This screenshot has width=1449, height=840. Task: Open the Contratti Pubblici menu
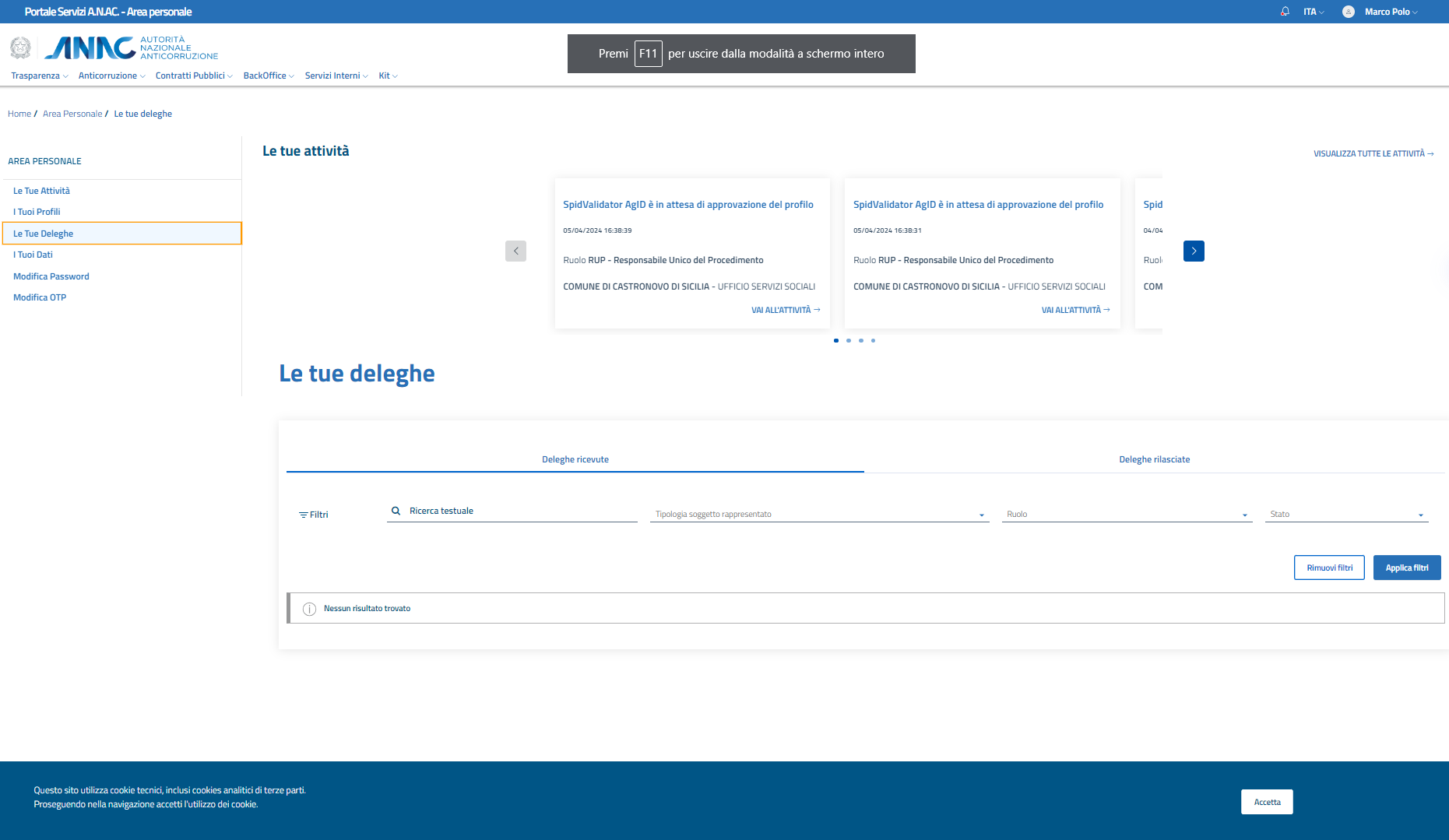point(193,76)
